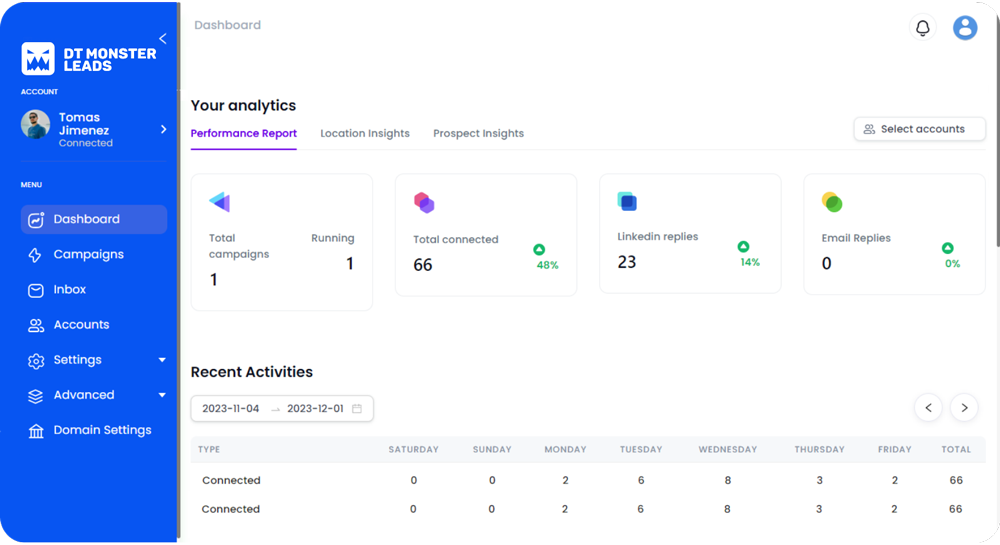
Task: Click the notification bell icon
Action: point(922,28)
